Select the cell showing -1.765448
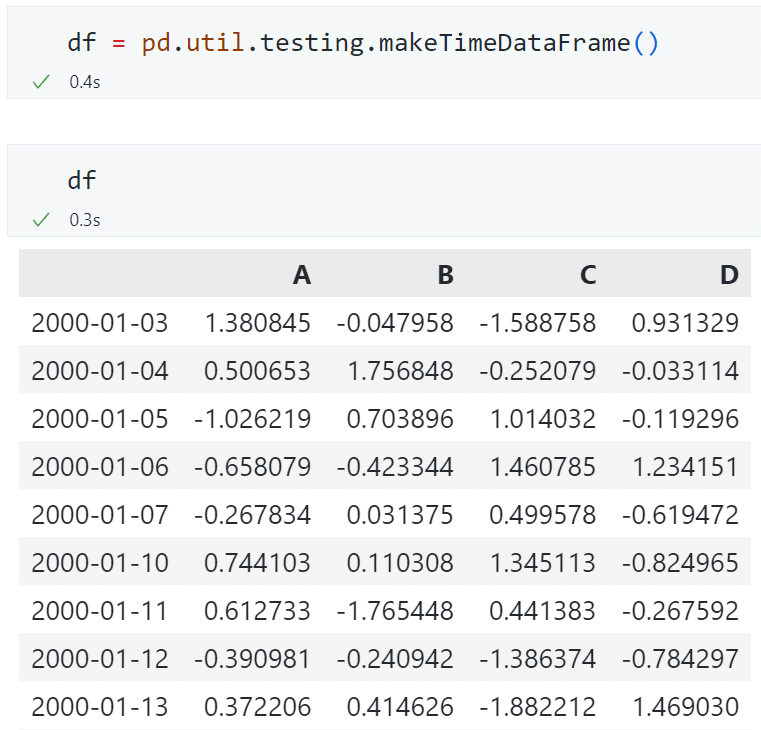Screen dimensions: 761x730 pyautogui.click(x=395, y=611)
